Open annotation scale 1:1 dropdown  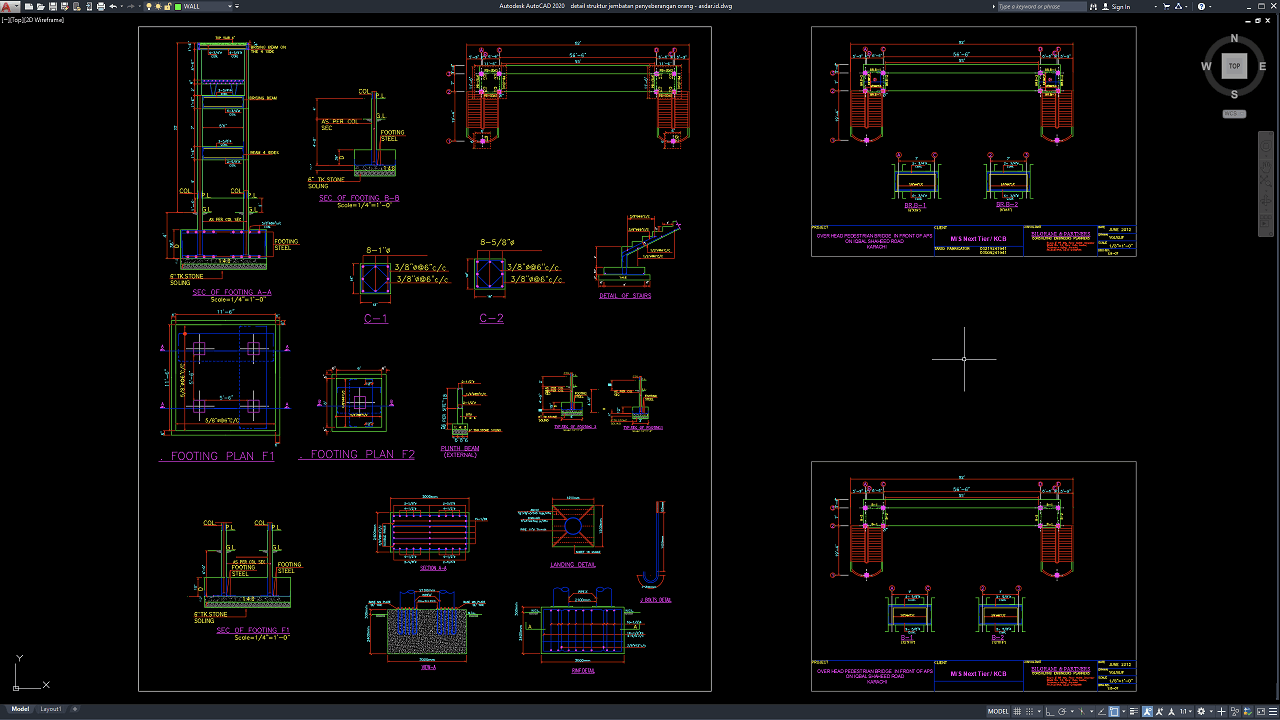pyautogui.click(x=1184, y=712)
